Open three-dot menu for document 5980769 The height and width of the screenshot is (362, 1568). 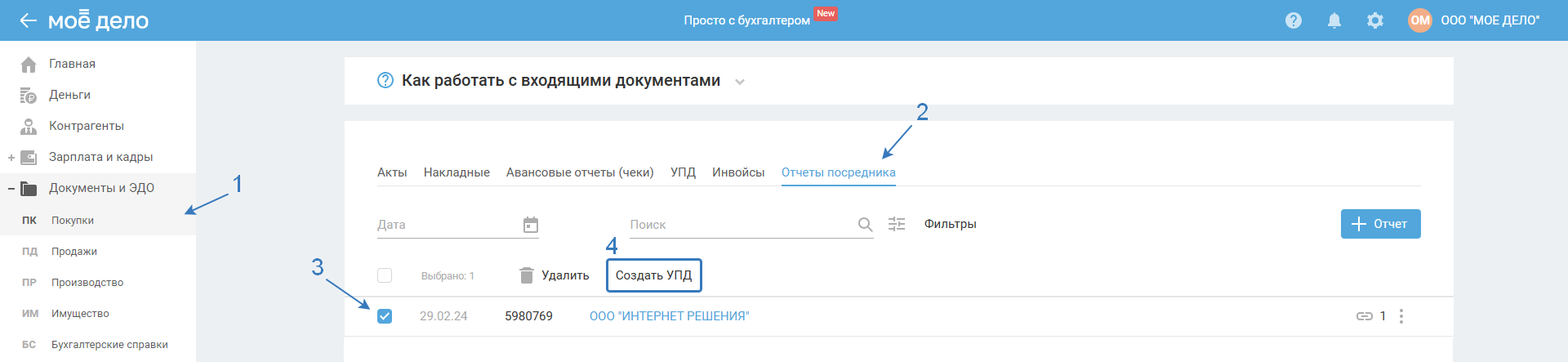(x=1401, y=316)
